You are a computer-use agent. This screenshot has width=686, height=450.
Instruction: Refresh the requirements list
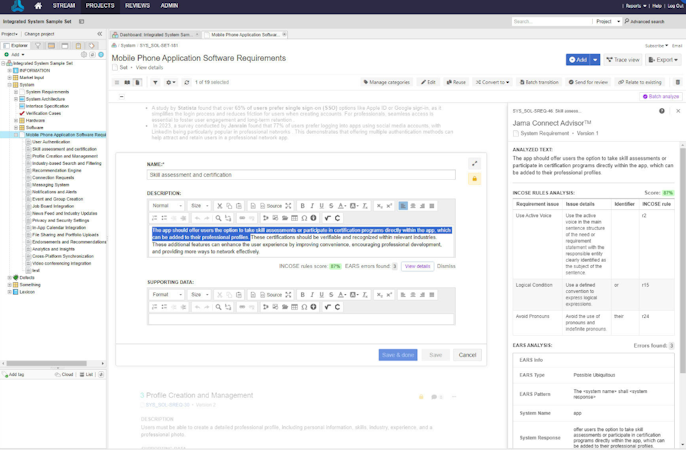tap(187, 82)
